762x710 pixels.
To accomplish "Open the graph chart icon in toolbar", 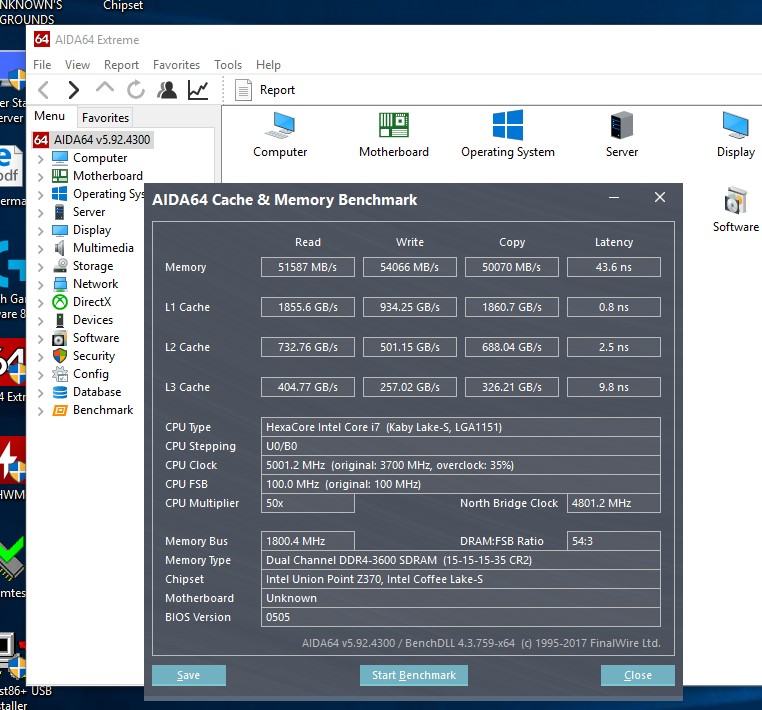I will pos(198,90).
